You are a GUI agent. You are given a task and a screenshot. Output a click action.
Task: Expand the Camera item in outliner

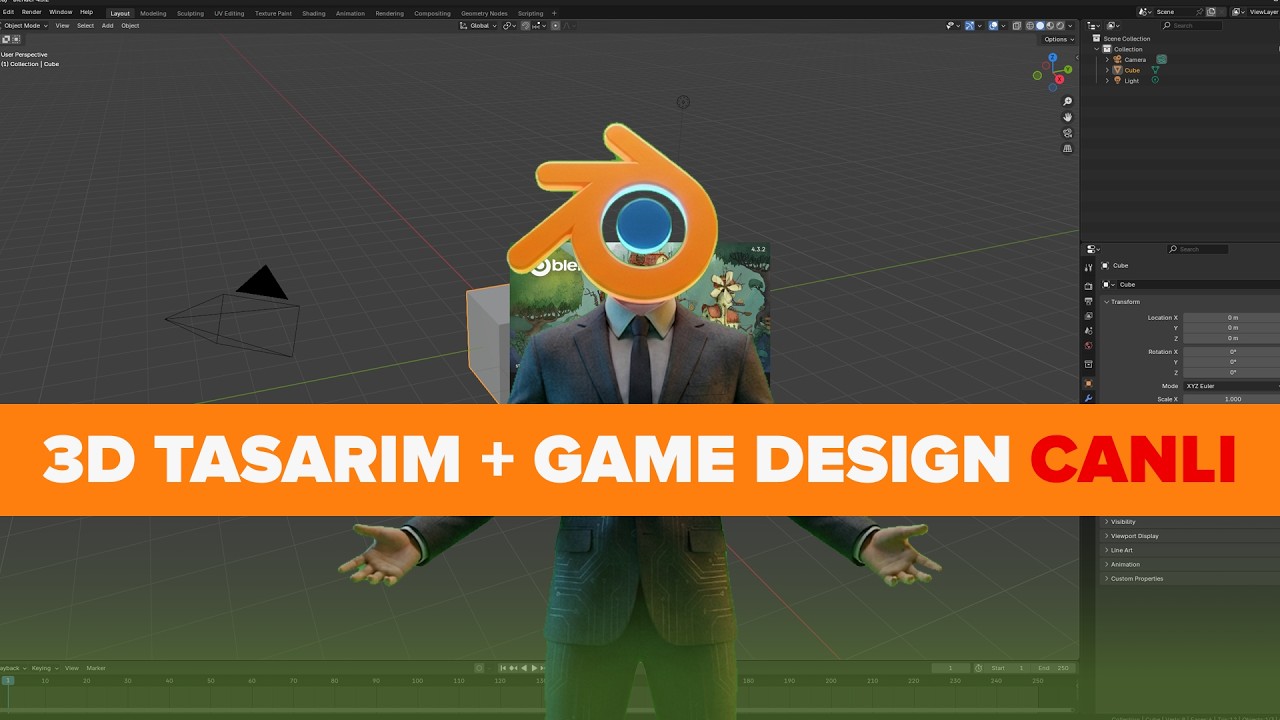click(x=1107, y=60)
